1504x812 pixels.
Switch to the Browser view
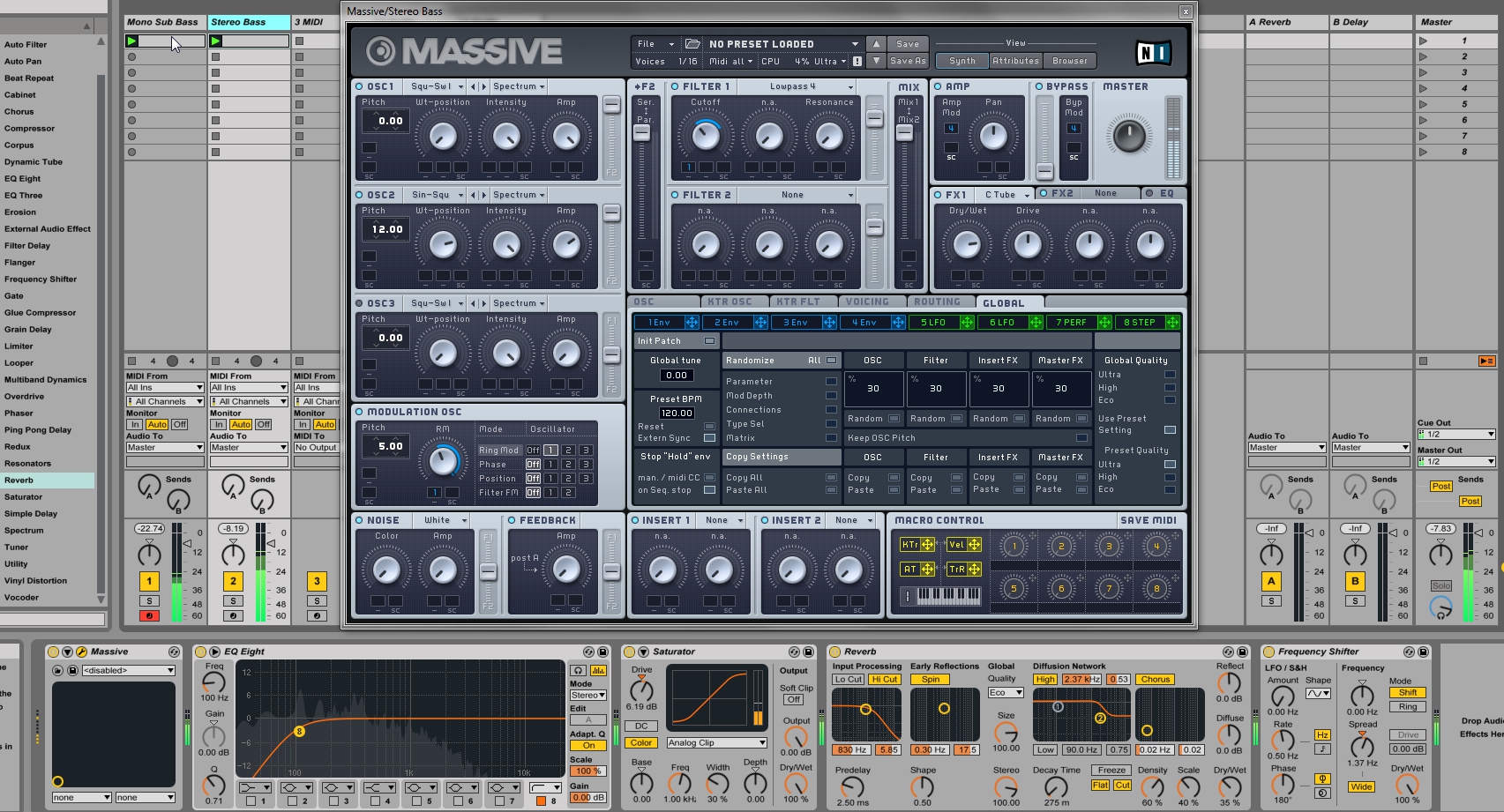1069,61
